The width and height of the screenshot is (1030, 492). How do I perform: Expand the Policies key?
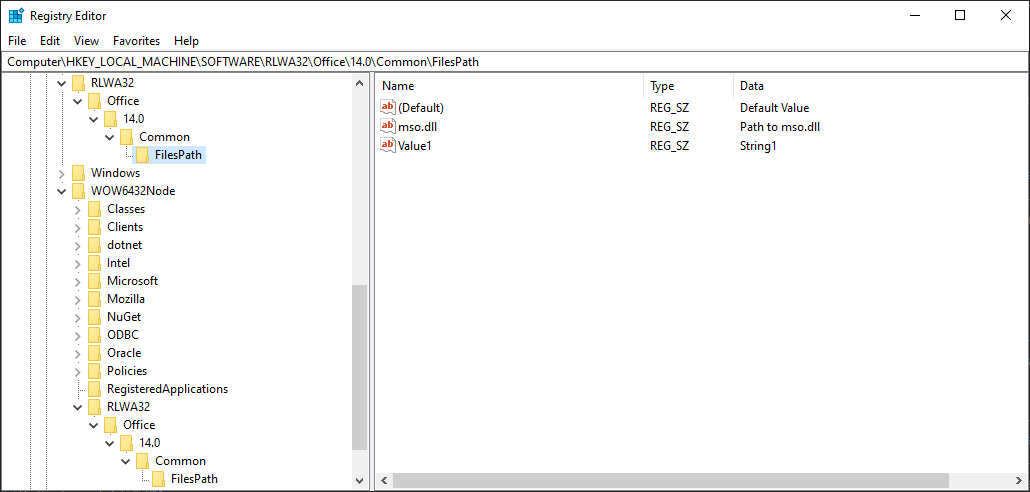(x=78, y=371)
